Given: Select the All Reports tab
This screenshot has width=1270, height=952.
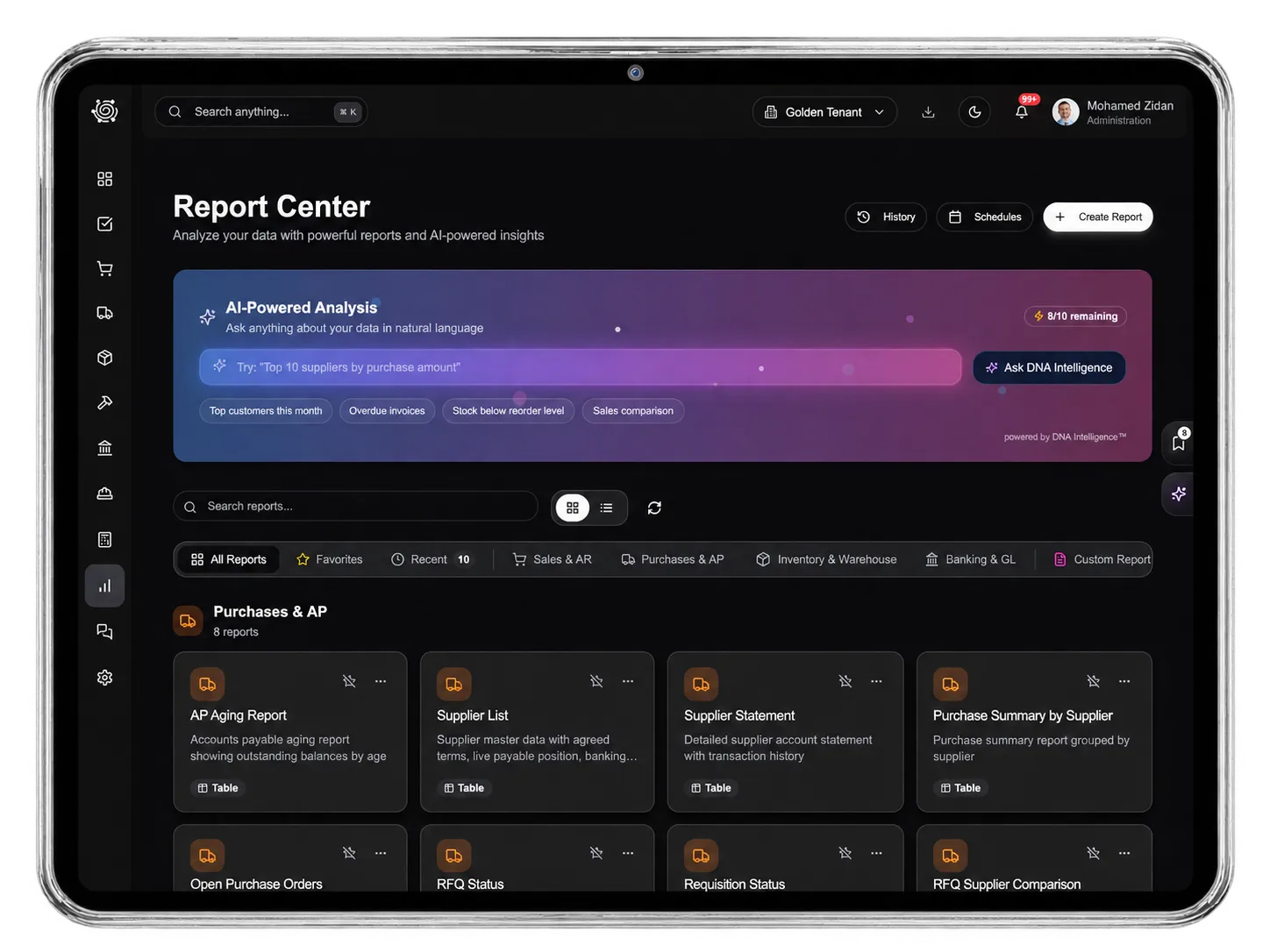Looking at the screenshot, I should click(x=229, y=559).
